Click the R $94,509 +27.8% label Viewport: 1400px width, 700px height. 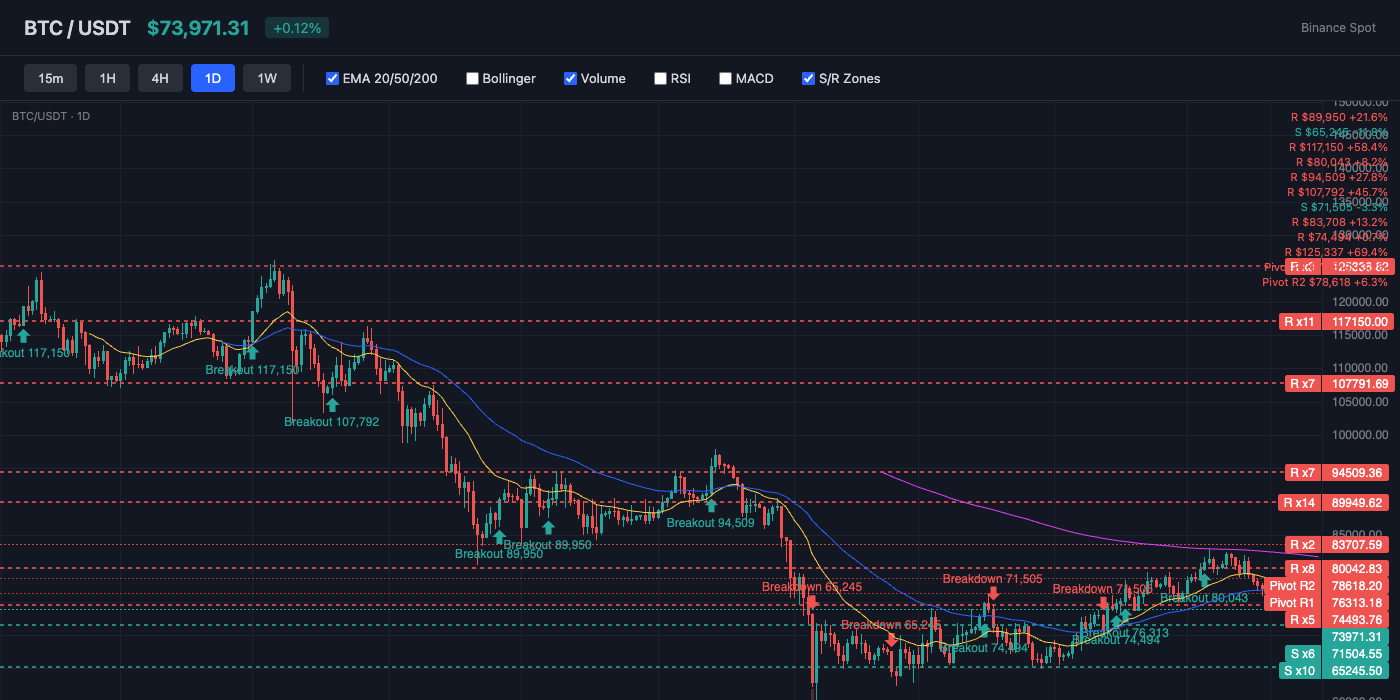[x=1339, y=177]
